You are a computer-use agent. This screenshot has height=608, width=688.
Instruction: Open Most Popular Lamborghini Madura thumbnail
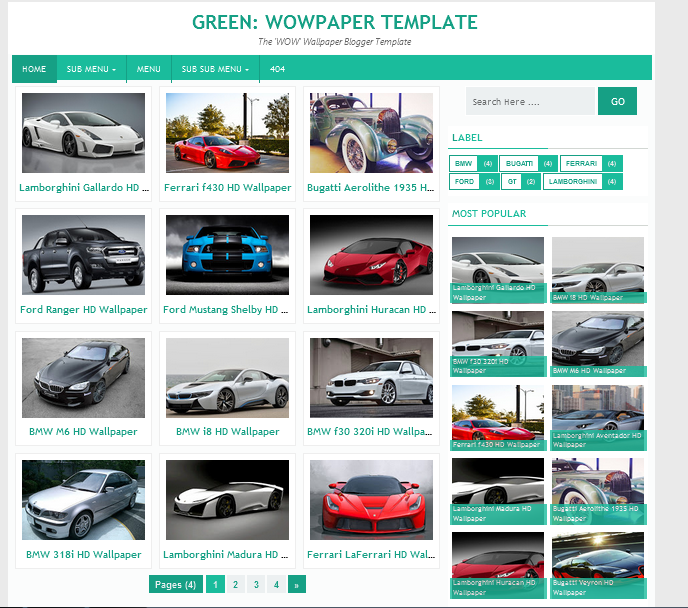498,491
